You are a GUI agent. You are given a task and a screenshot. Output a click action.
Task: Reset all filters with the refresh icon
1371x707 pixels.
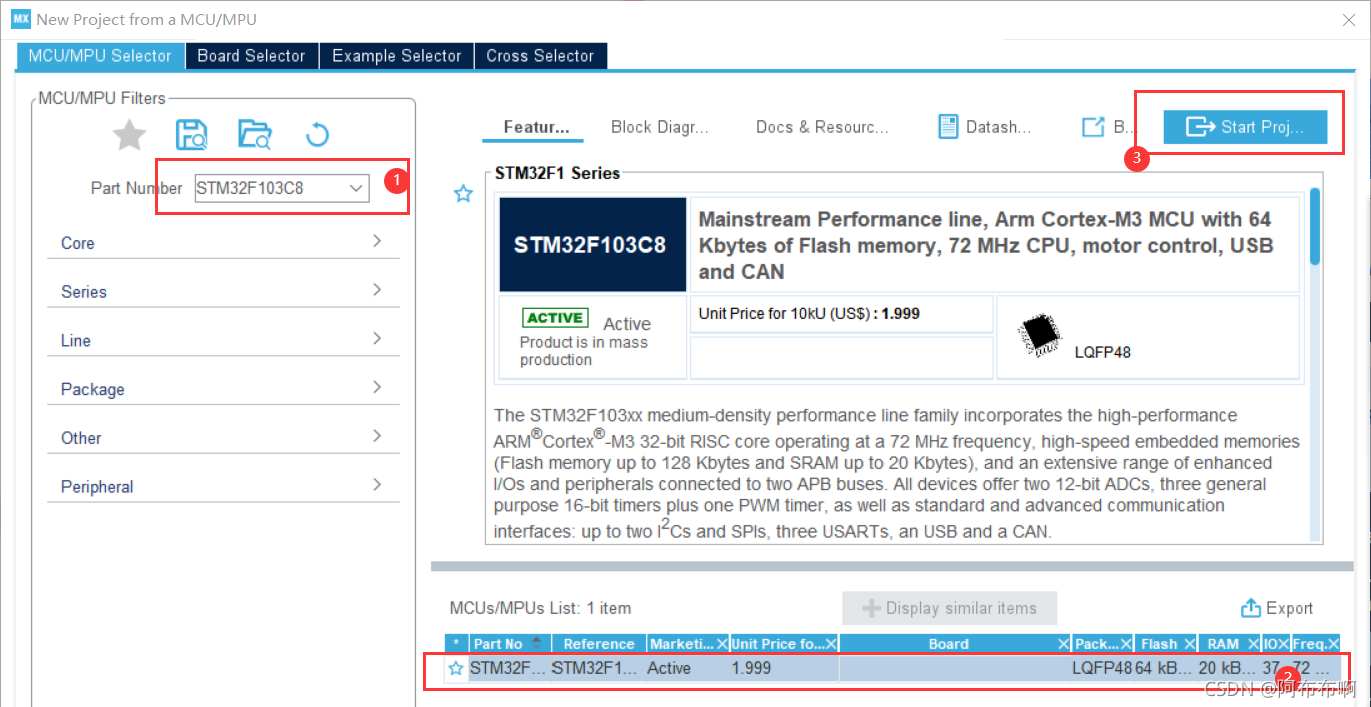point(316,134)
